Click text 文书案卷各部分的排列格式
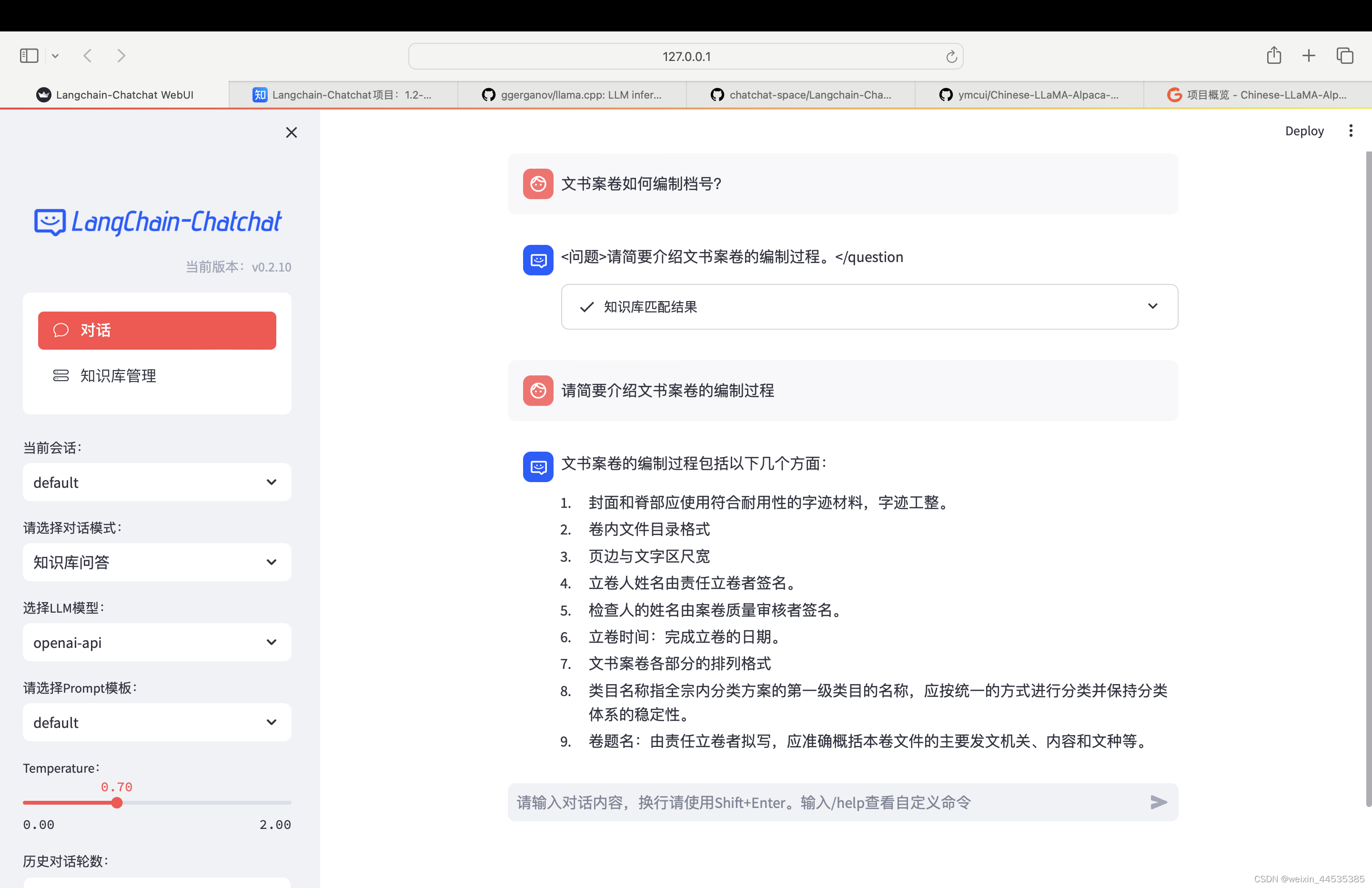 click(680, 664)
